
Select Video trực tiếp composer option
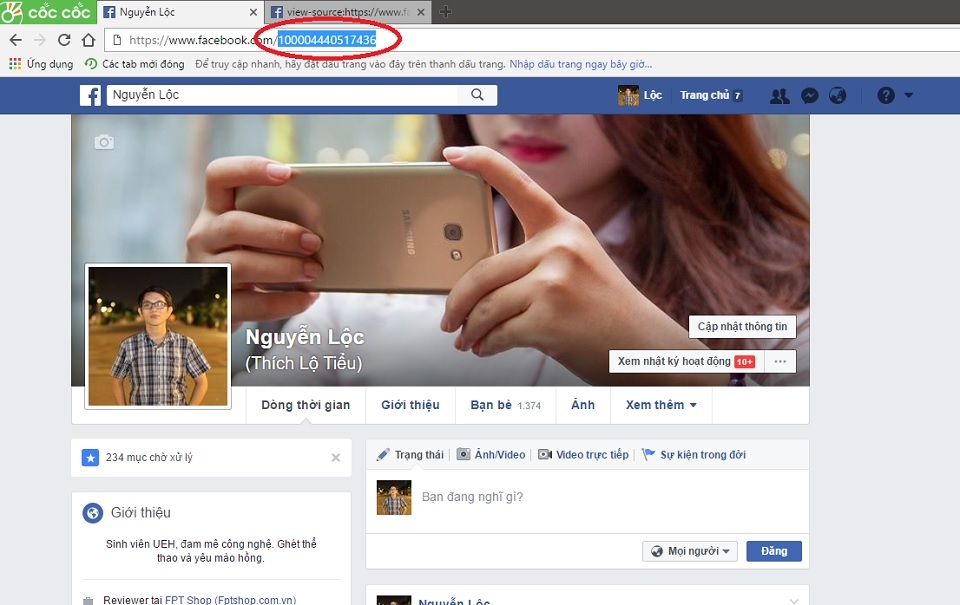583,454
